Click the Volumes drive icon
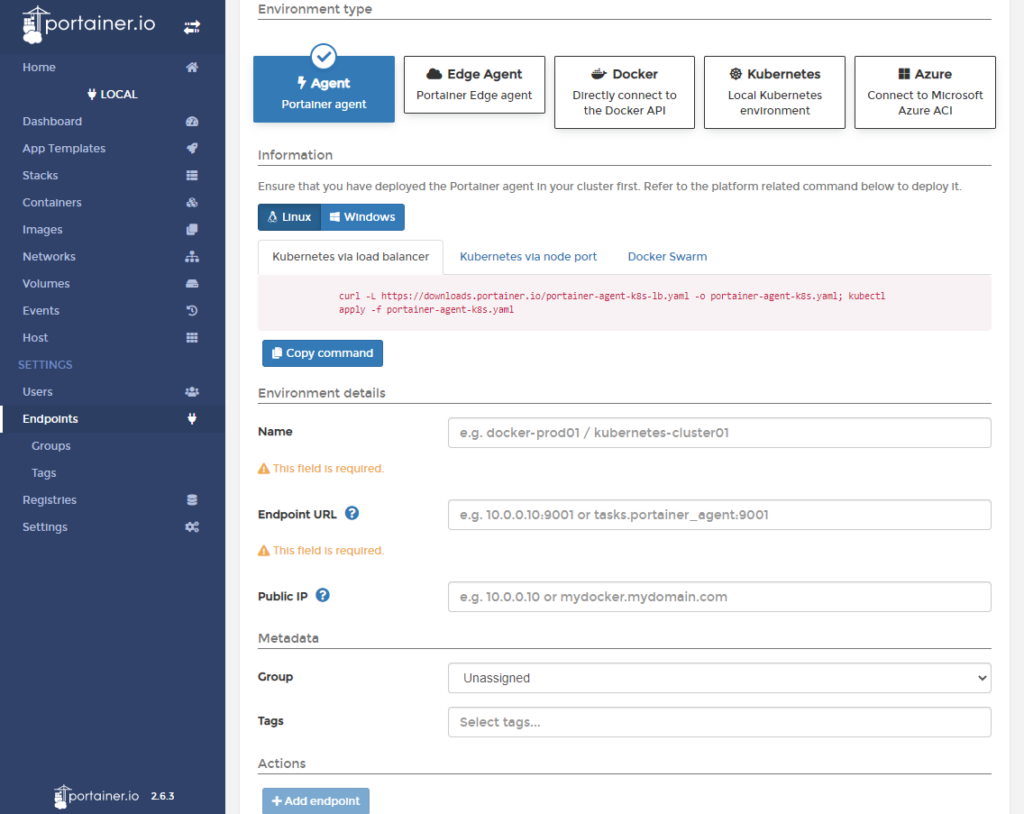The image size is (1024, 814). click(x=192, y=284)
